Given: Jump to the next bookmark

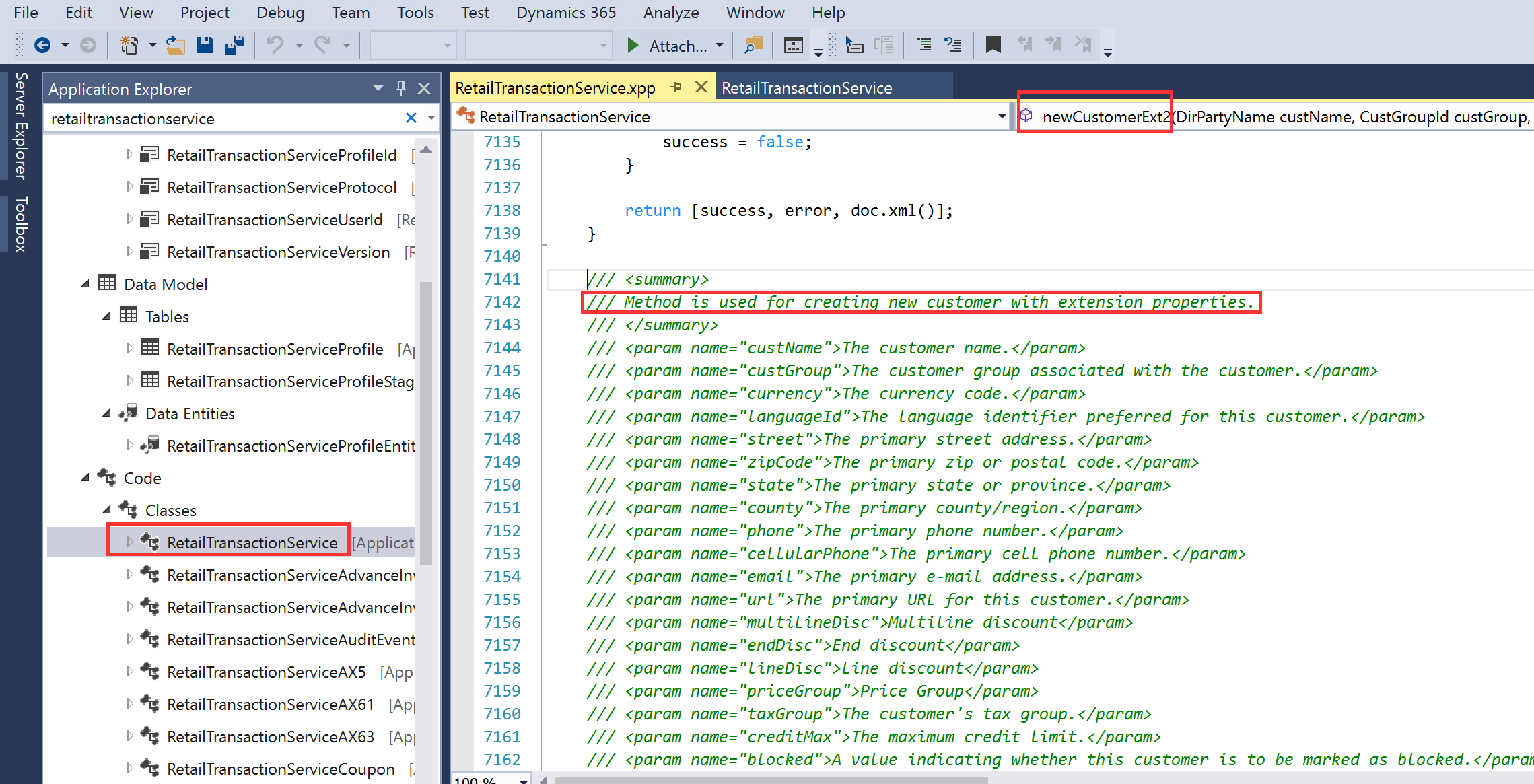Looking at the screenshot, I should point(1053,45).
